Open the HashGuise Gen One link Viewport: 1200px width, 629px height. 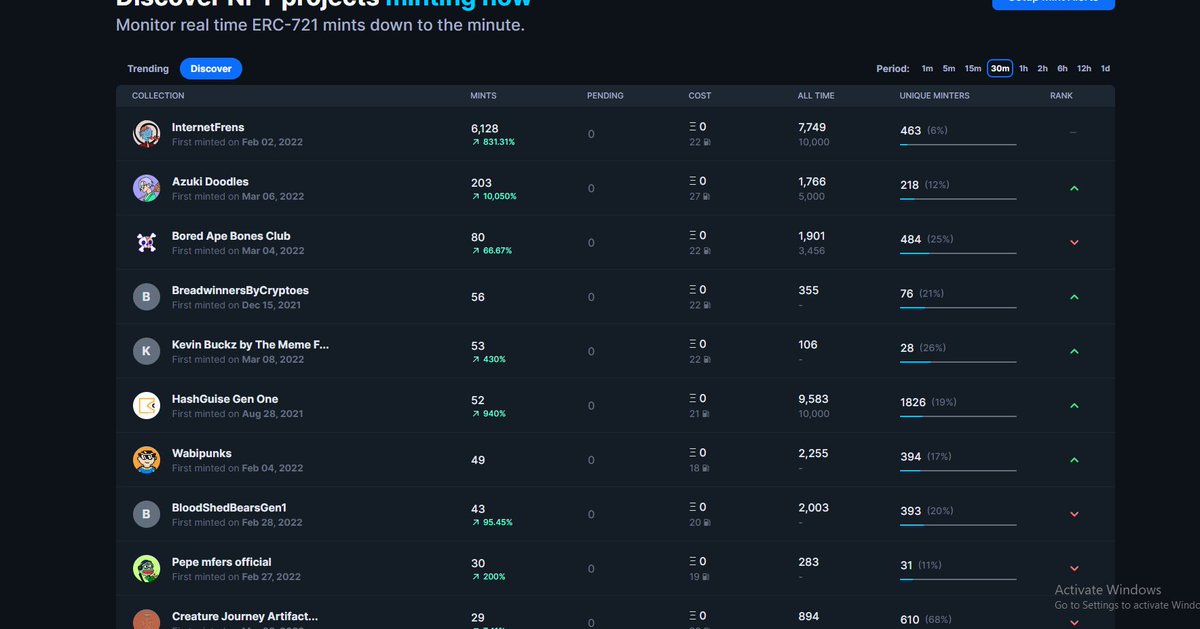coord(225,399)
